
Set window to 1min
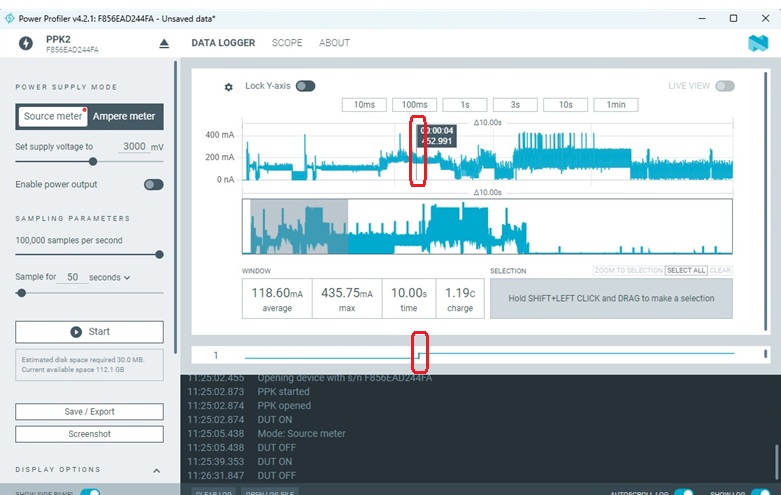616,105
